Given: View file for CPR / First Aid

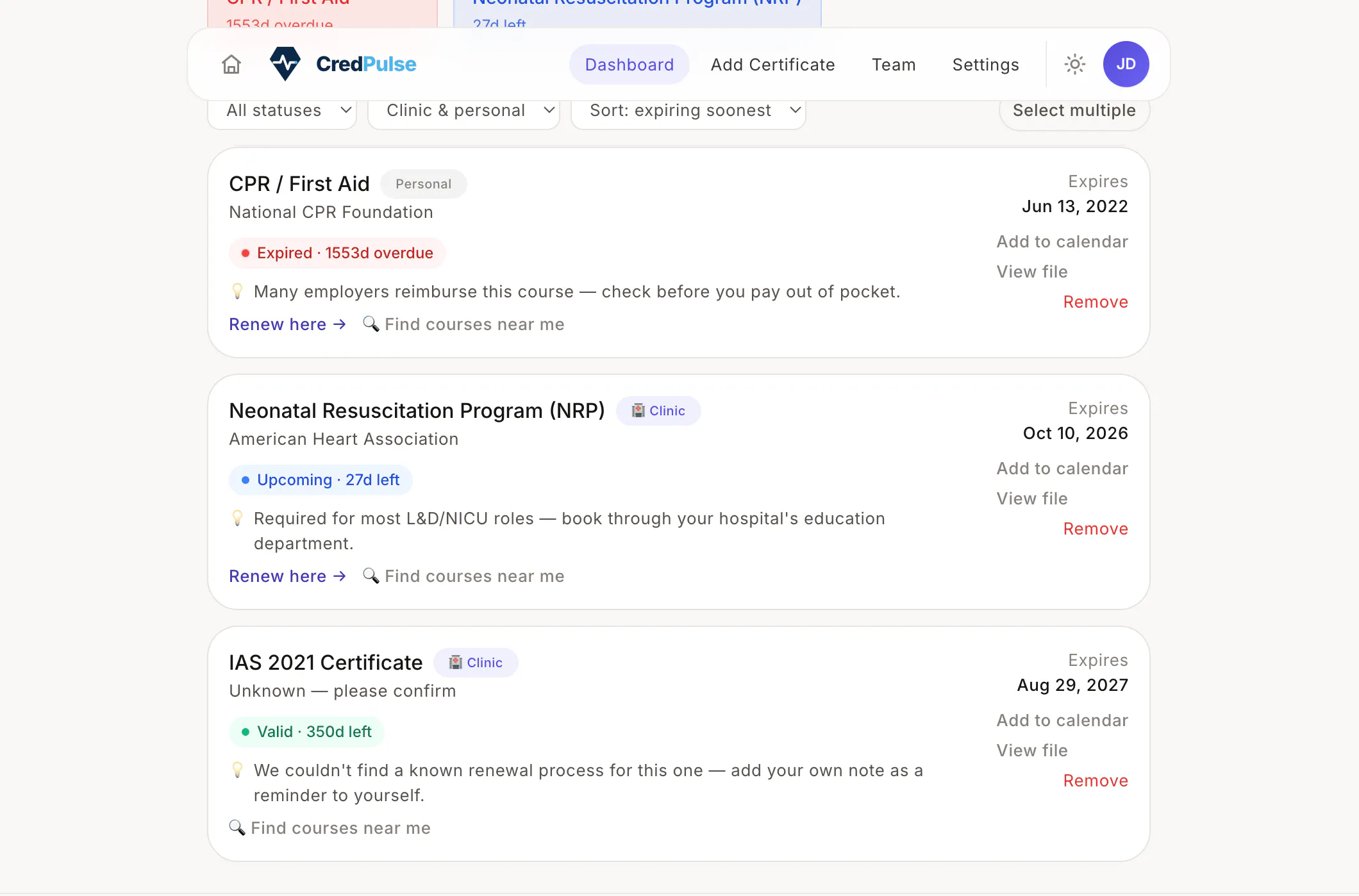Looking at the screenshot, I should pos(1032,272).
